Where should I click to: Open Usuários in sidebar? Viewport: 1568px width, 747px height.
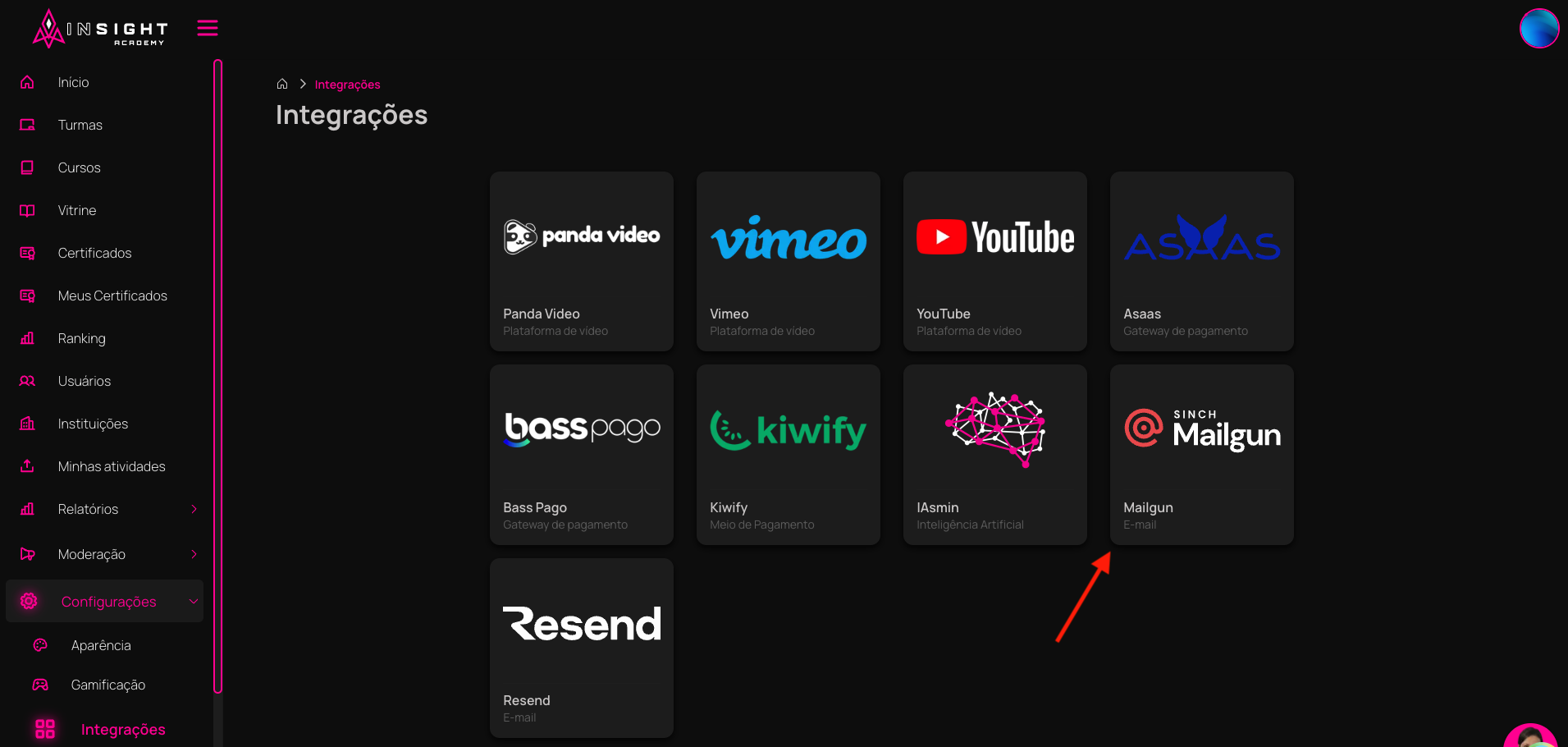pos(85,381)
